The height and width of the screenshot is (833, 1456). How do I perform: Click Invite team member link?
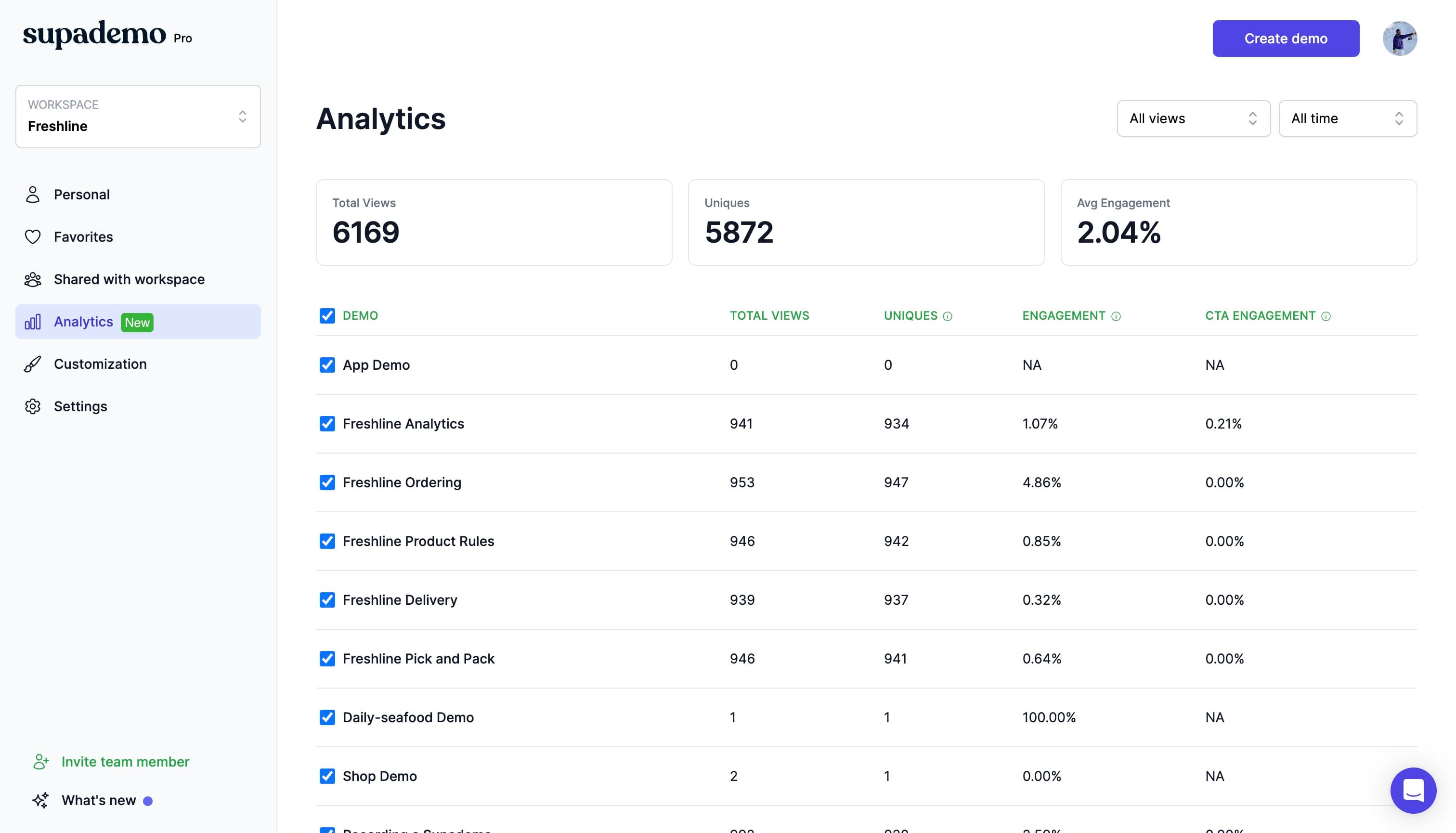pos(125,761)
